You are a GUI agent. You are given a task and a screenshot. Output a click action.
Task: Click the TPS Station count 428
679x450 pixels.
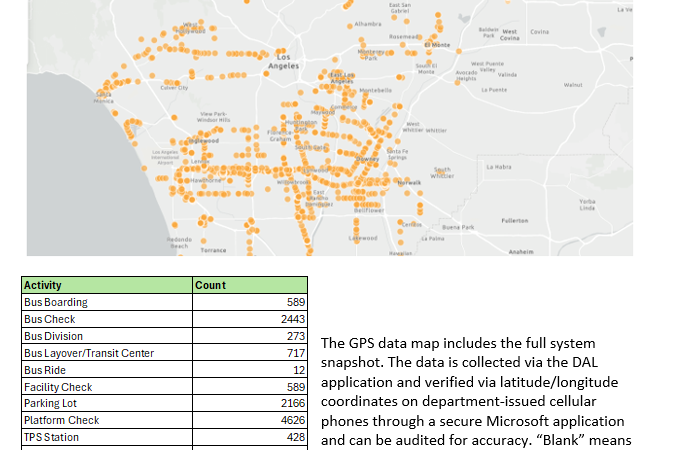(x=294, y=437)
